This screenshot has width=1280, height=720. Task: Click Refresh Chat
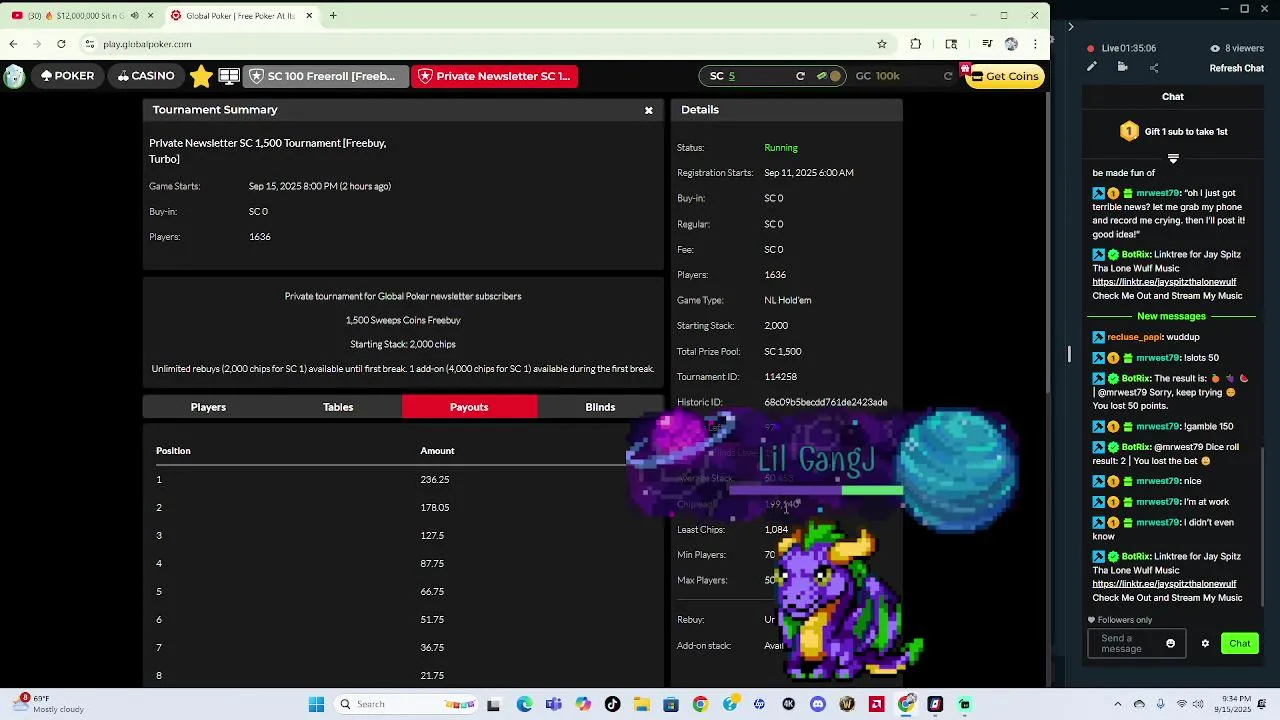click(x=1237, y=69)
